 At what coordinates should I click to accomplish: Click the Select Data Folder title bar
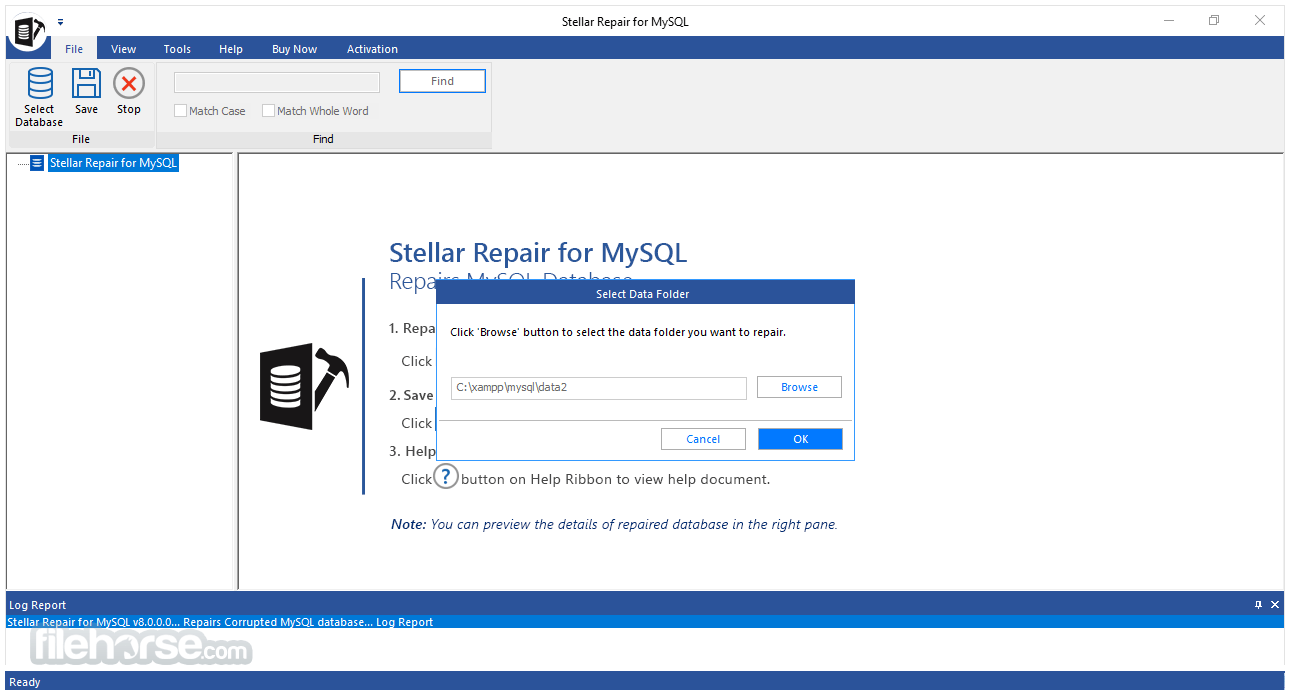click(645, 293)
